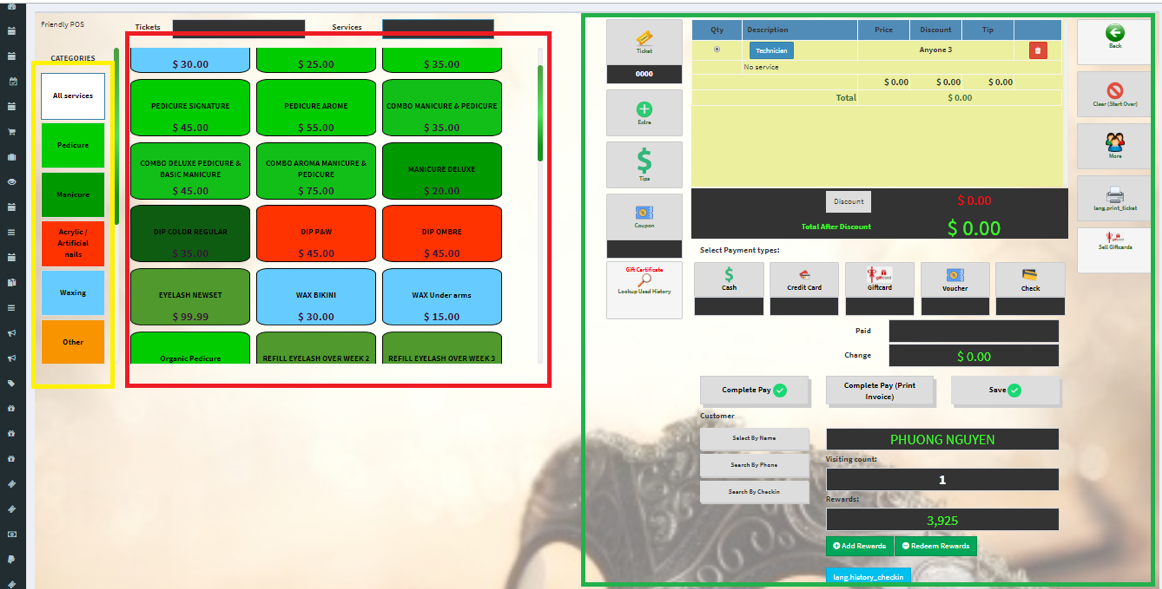
Task: Open Sell Giftcards
Action: point(1115,250)
